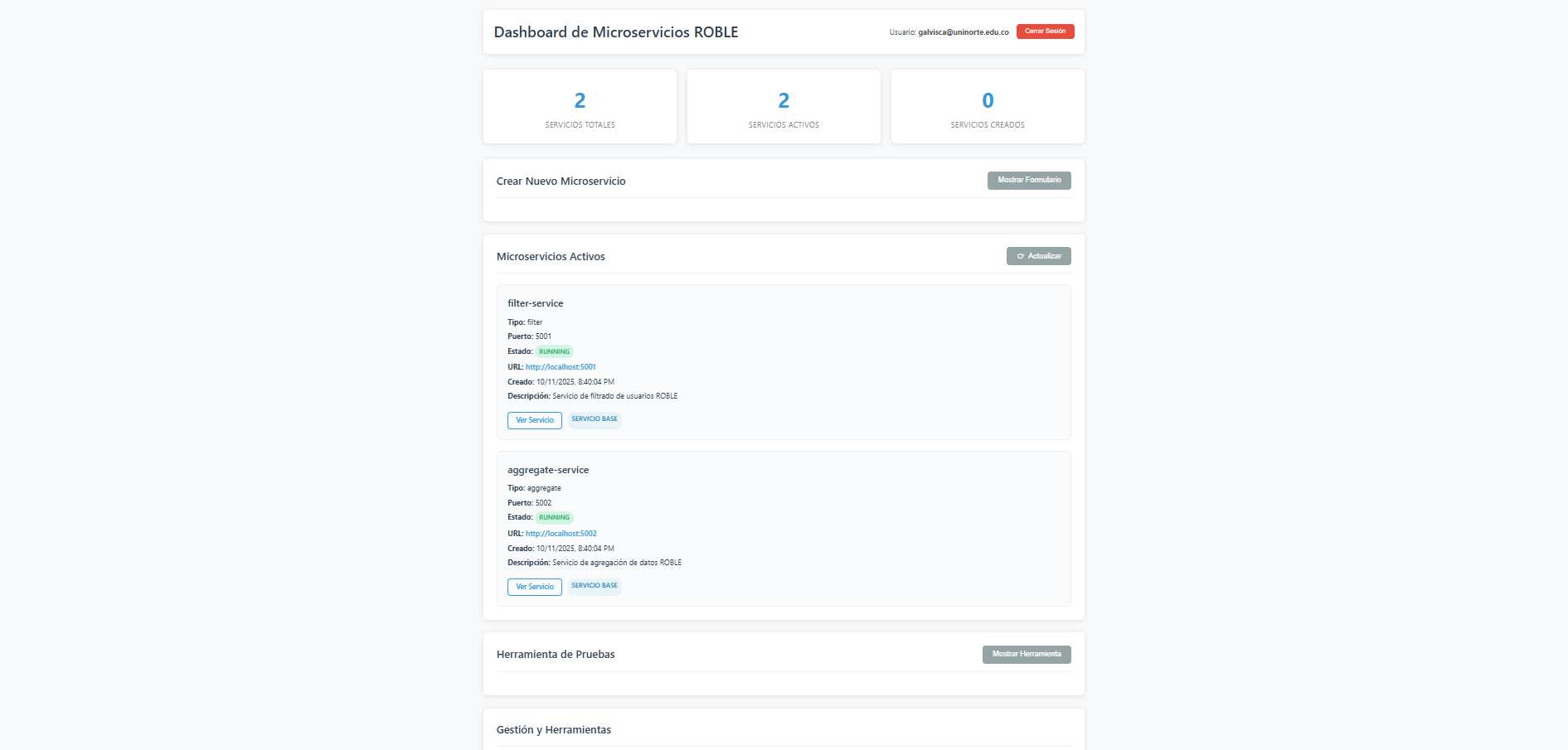Click the SERVICIO BASE tag on filter-service
Viewport: 1568px width, 750px height.
point(594,419)
